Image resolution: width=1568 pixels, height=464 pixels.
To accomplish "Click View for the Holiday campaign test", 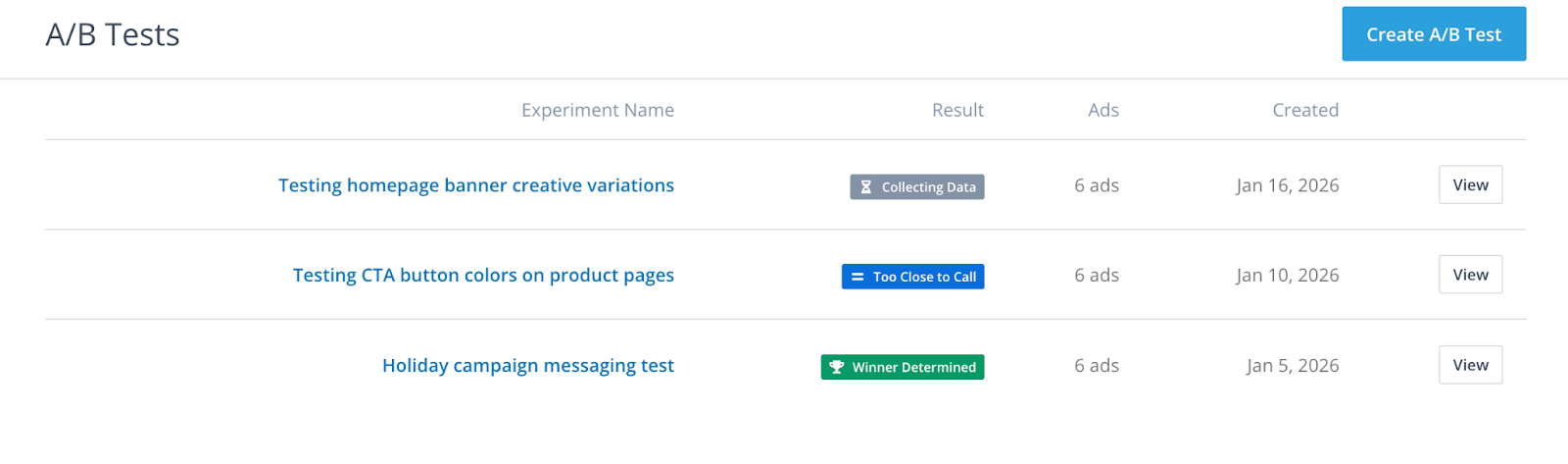I will tap(1469, 365).
